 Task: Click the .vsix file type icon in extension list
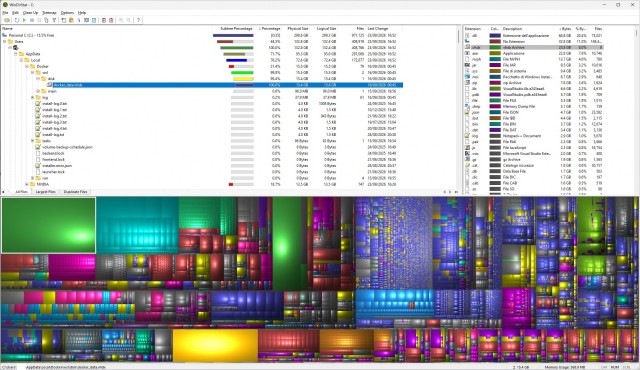[x=467, y=153]
